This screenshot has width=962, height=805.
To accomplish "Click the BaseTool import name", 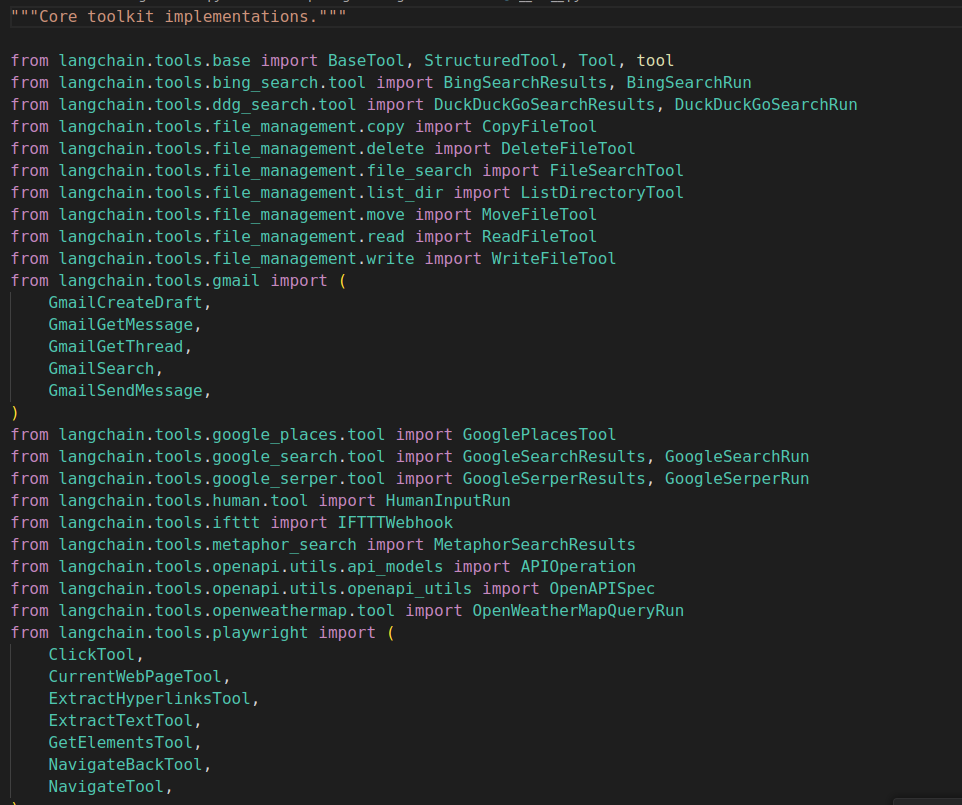I will click(x=366, y=61).
